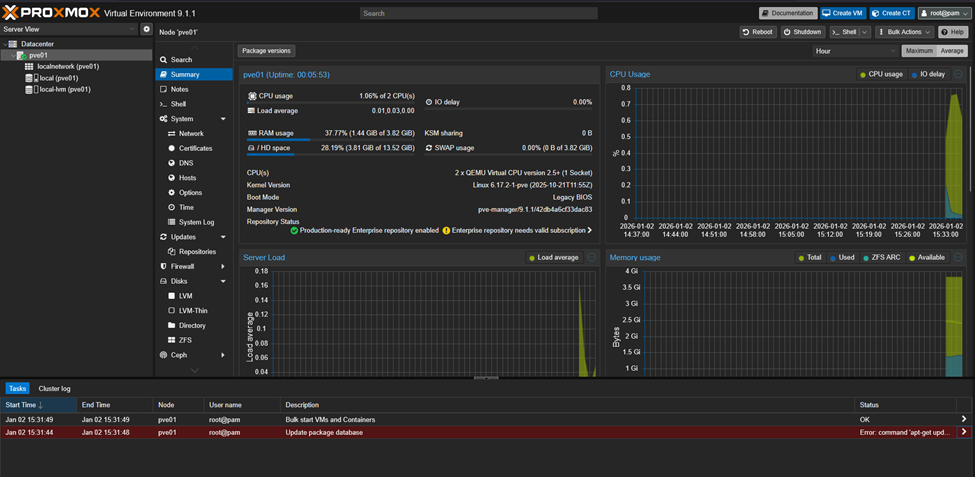Collapse the Datacenter tree node
The image size is (975, 477).
[5, 44]
